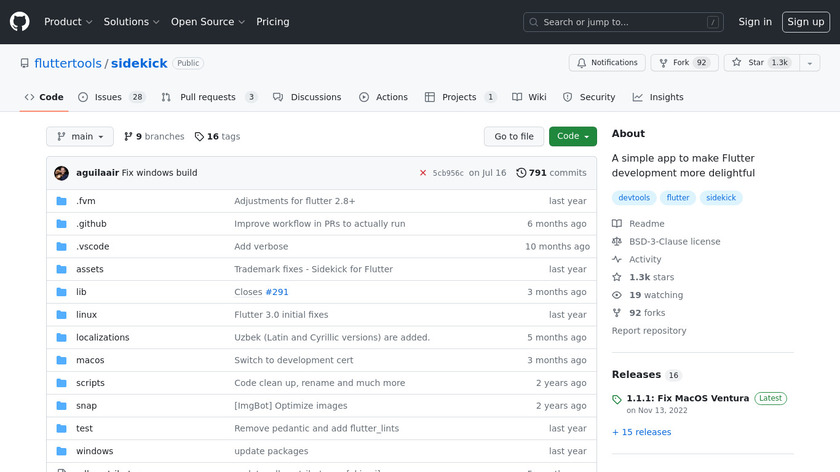Open the Activity link in About
The width and height of the screenshot is (840, 472).
click(644, 259)
